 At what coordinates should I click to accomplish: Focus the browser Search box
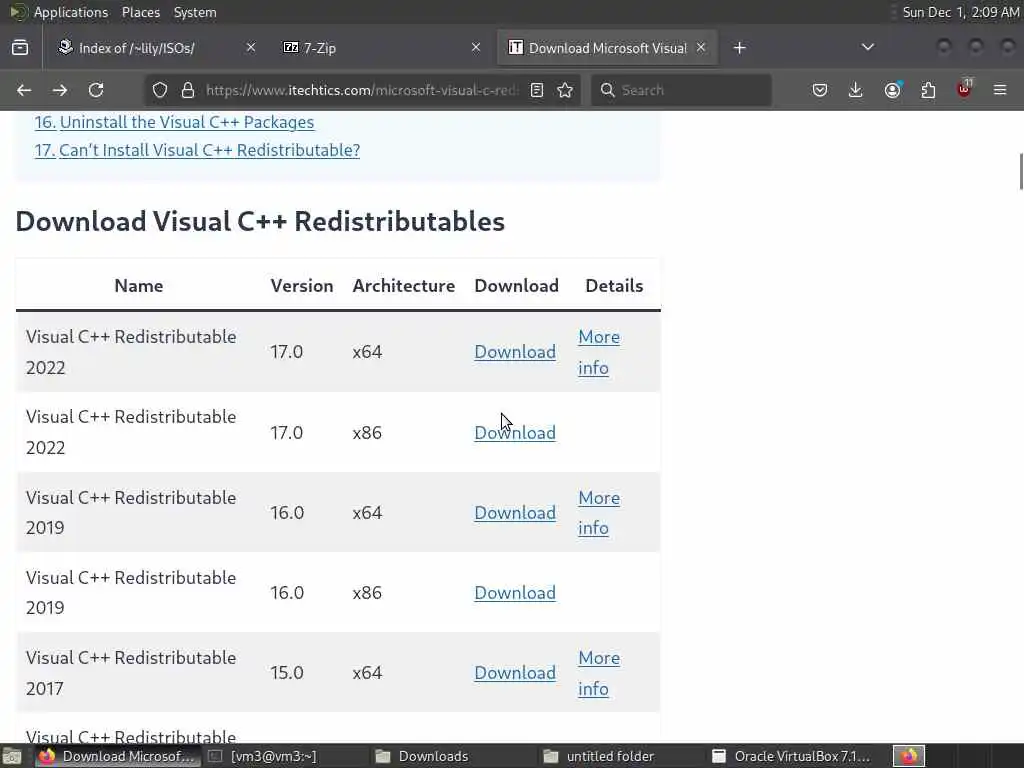[x=681, y=90]
